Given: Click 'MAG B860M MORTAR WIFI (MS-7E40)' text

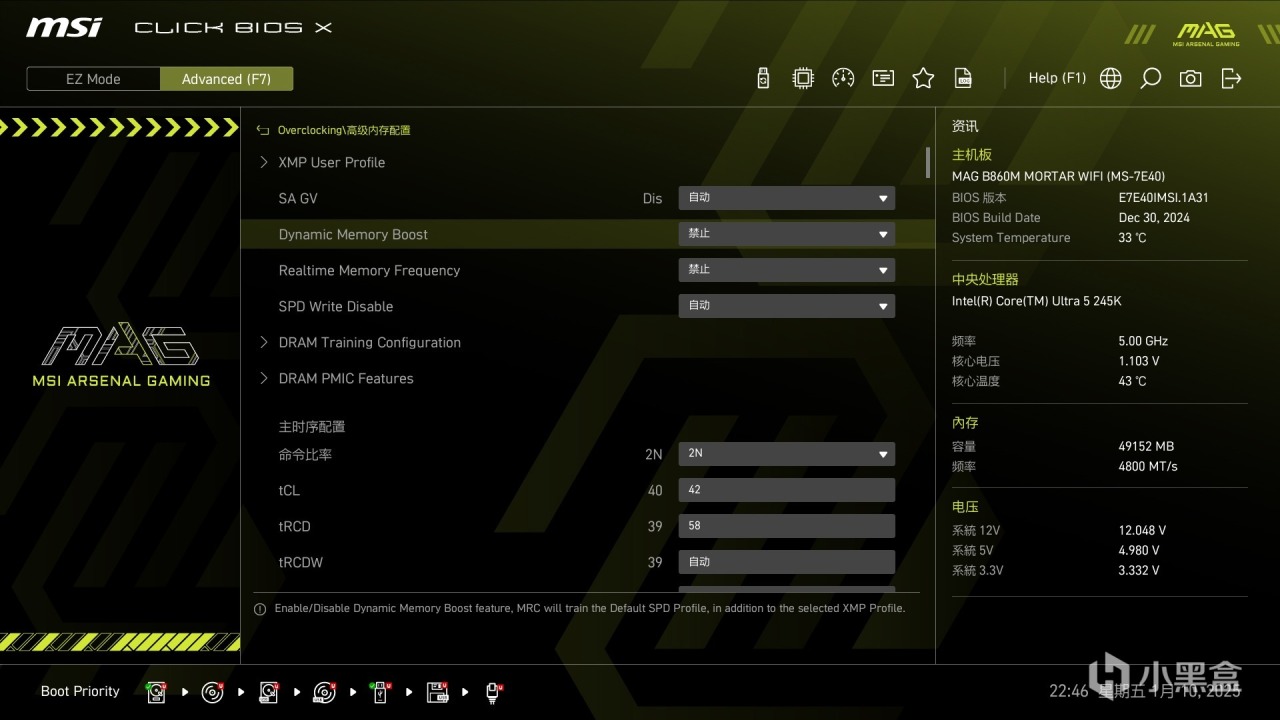Looking at the screenshot, I should tap(1058, 177).
